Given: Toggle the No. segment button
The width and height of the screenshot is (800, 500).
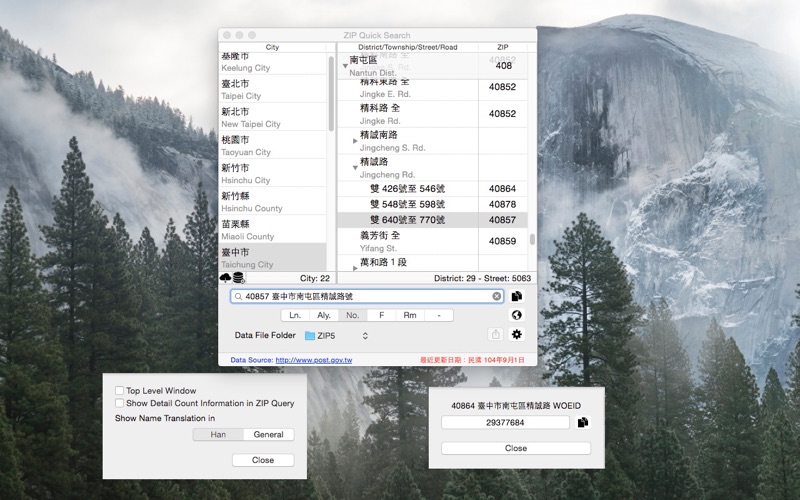Looking at the screenshot, I should [353, 315].
